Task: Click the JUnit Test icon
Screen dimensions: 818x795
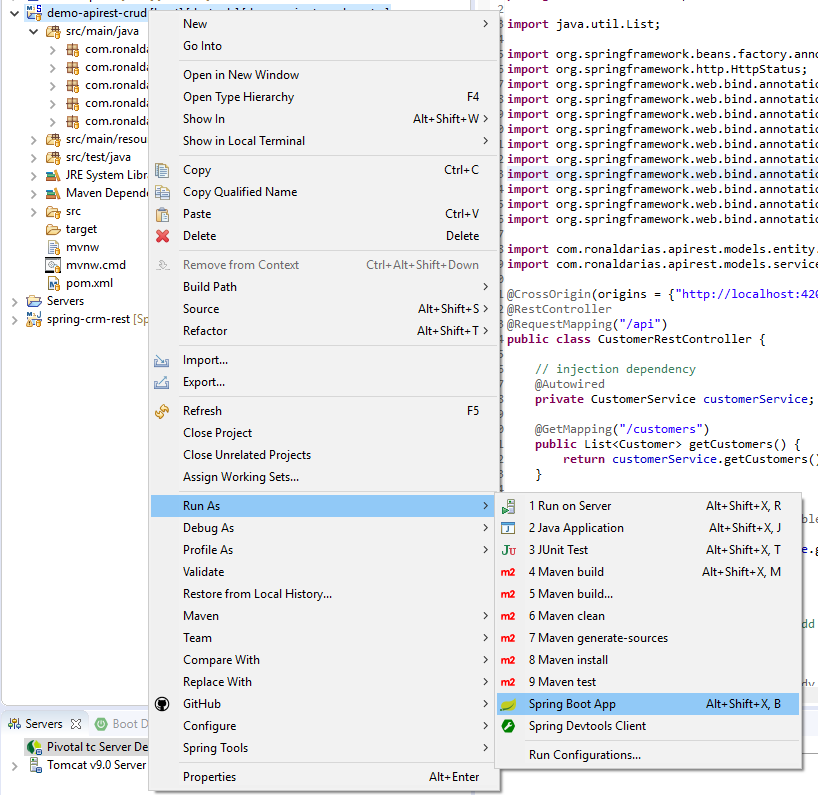Action: point(508,550)
